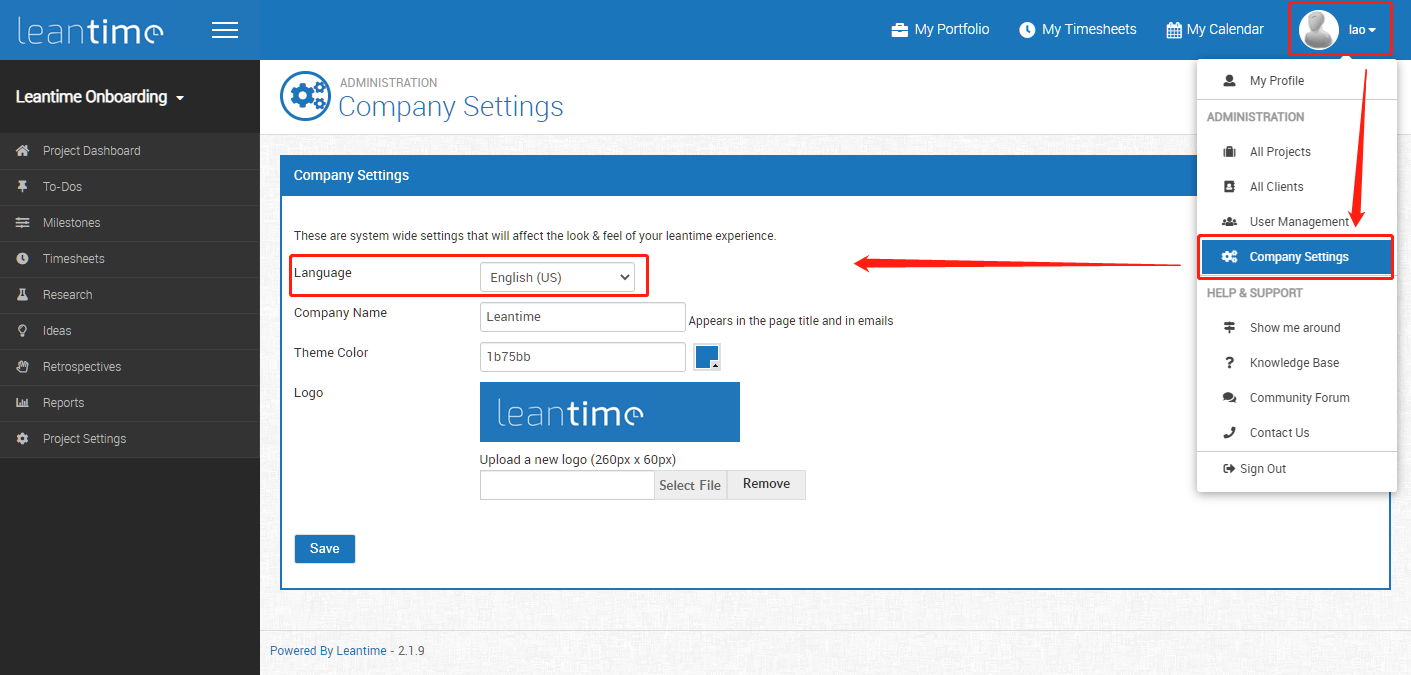
Task: Click the gear icon for Project Settings
Action: click(x=22, y=439)
